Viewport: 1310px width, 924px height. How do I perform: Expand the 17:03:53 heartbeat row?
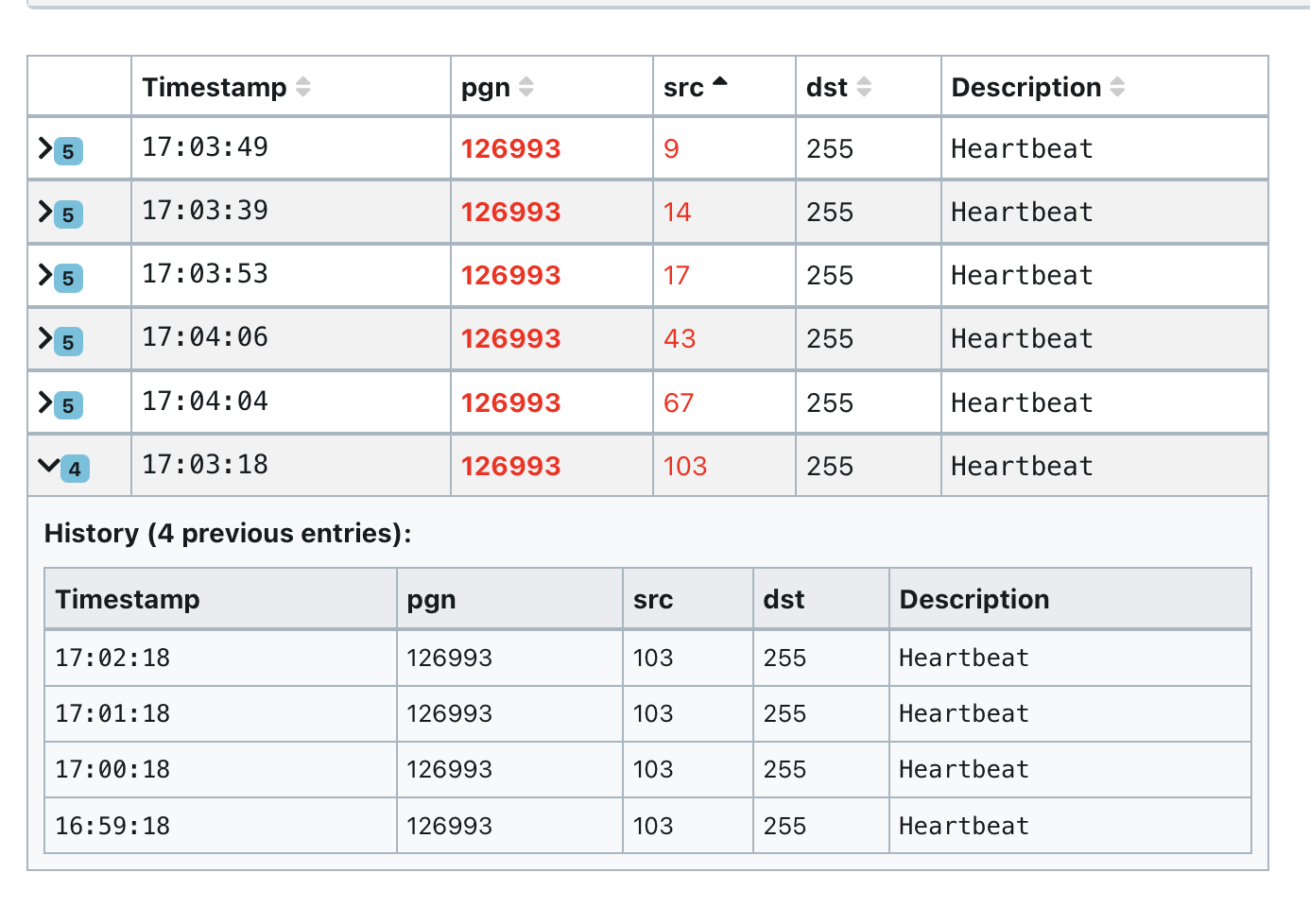[x=44, y=275]
